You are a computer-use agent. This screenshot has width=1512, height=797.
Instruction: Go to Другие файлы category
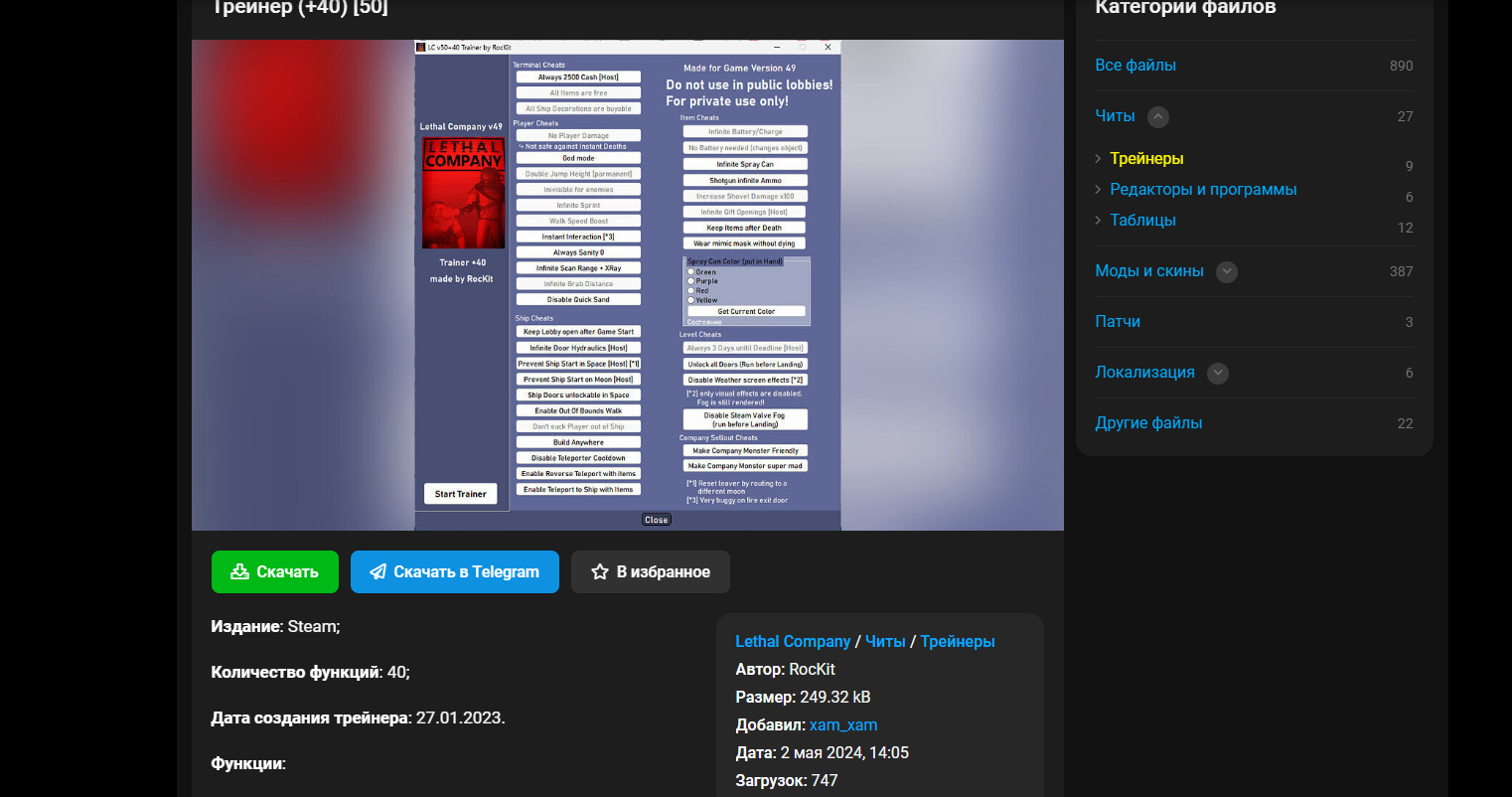click(1148, 423)
